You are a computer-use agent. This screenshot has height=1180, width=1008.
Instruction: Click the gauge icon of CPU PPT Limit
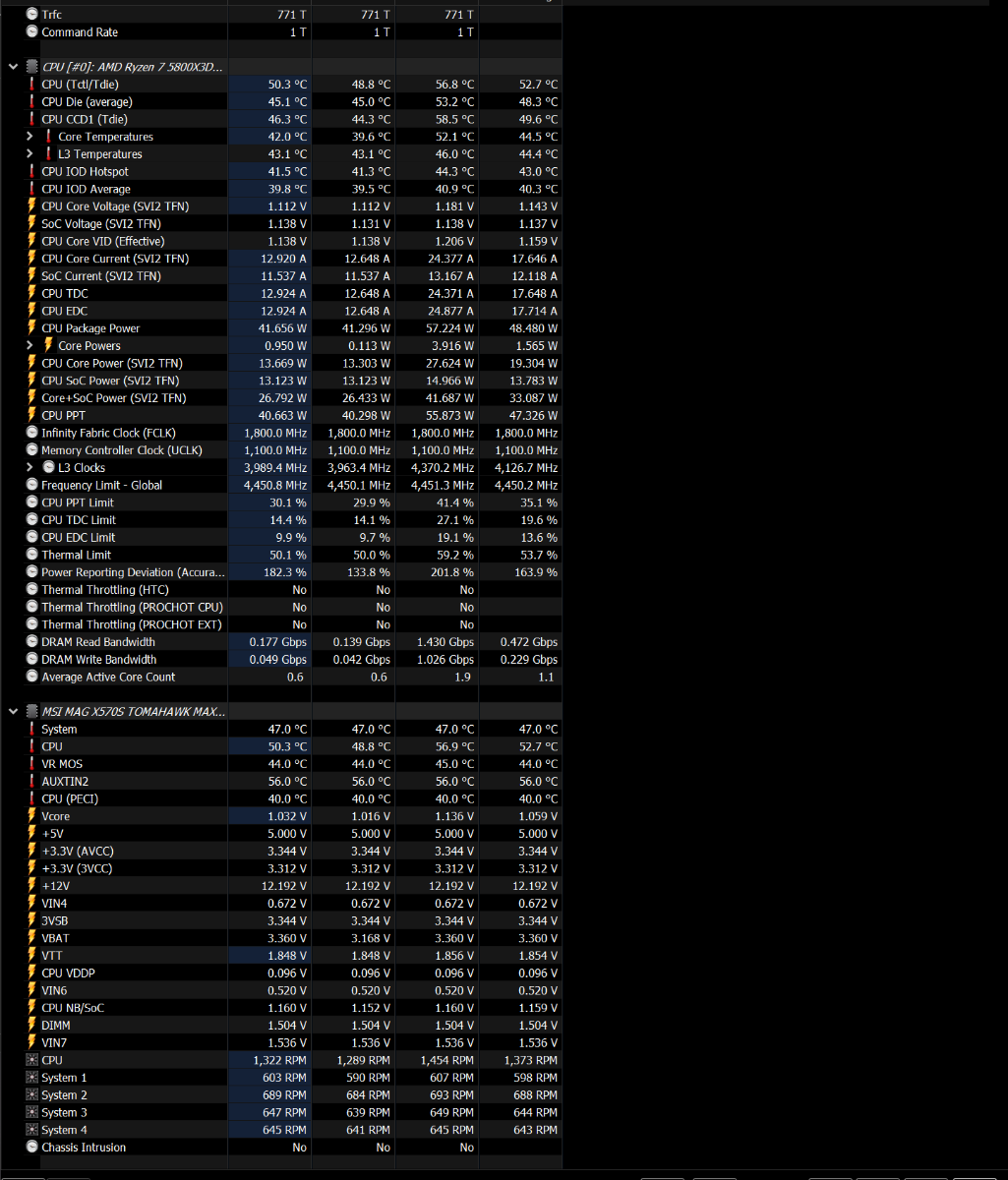point(32,502)
